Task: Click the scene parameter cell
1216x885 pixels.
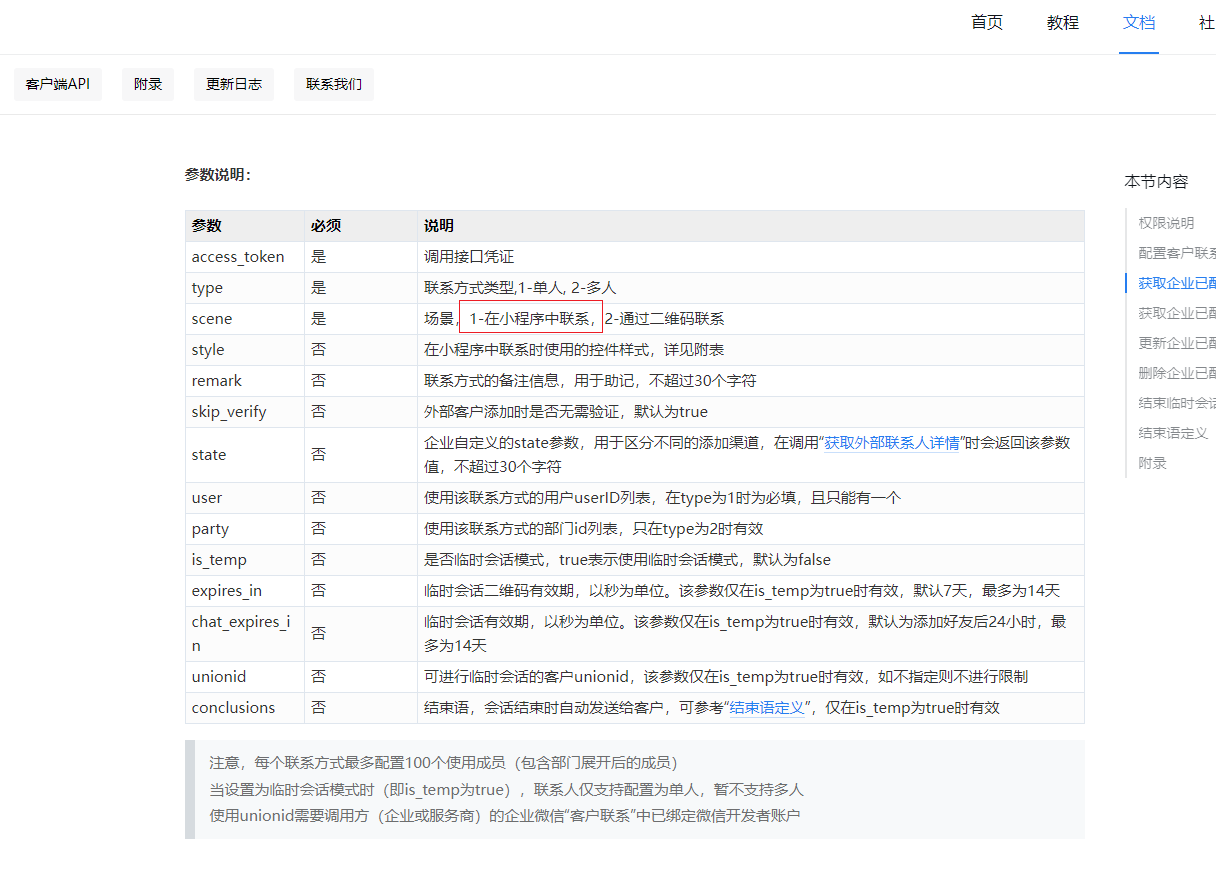Action: tap(245, 319)
